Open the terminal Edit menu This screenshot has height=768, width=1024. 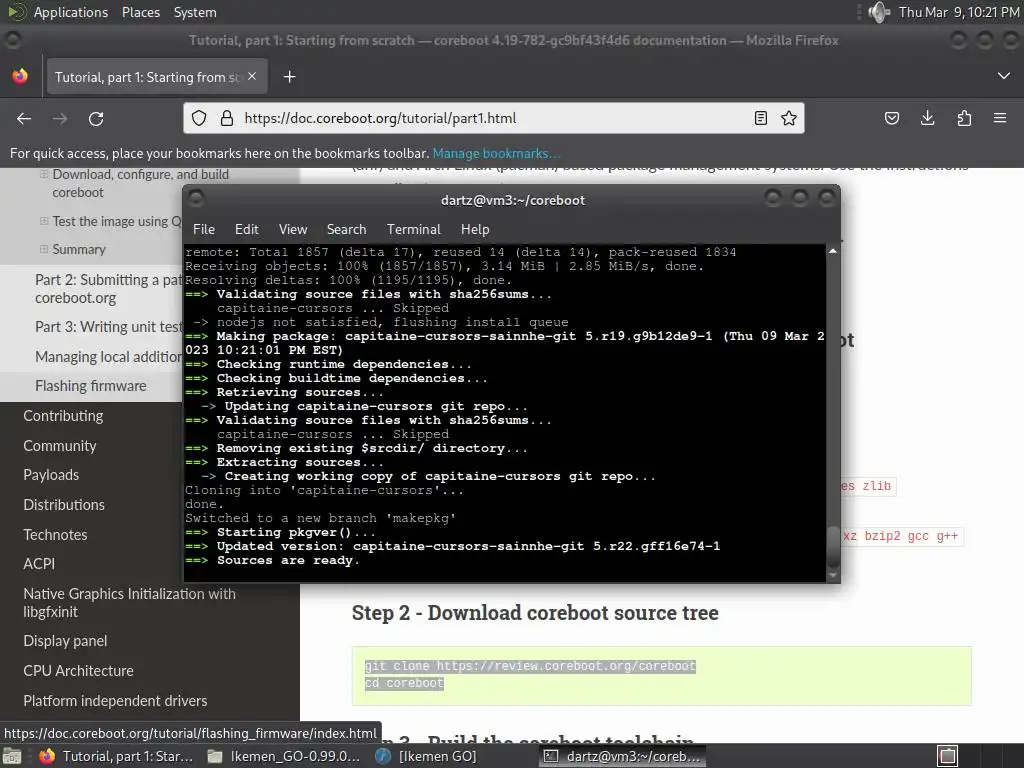tap(247, 229)
